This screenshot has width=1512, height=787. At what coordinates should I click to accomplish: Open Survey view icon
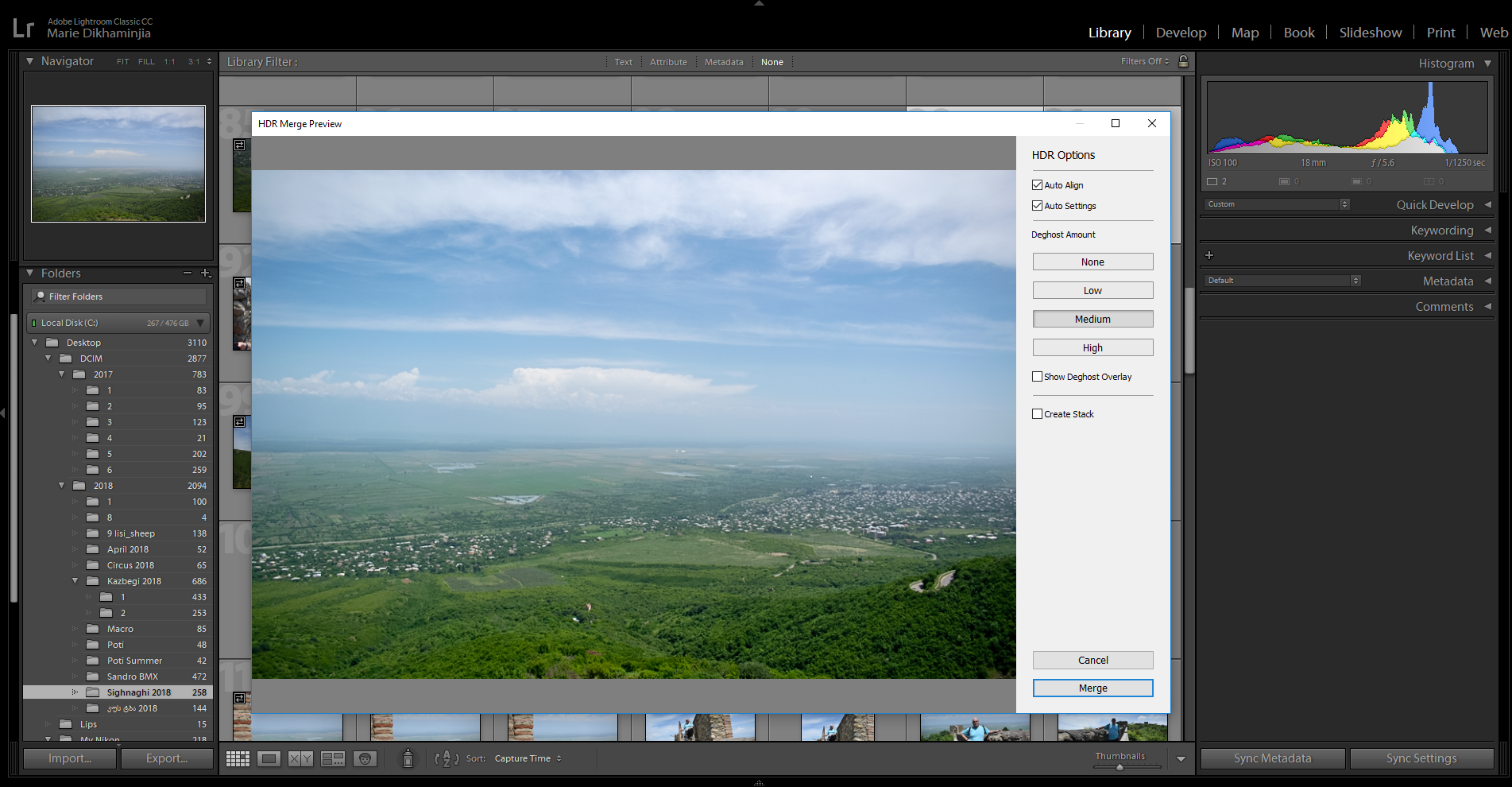pyautogui.click(x=333, y=759)
